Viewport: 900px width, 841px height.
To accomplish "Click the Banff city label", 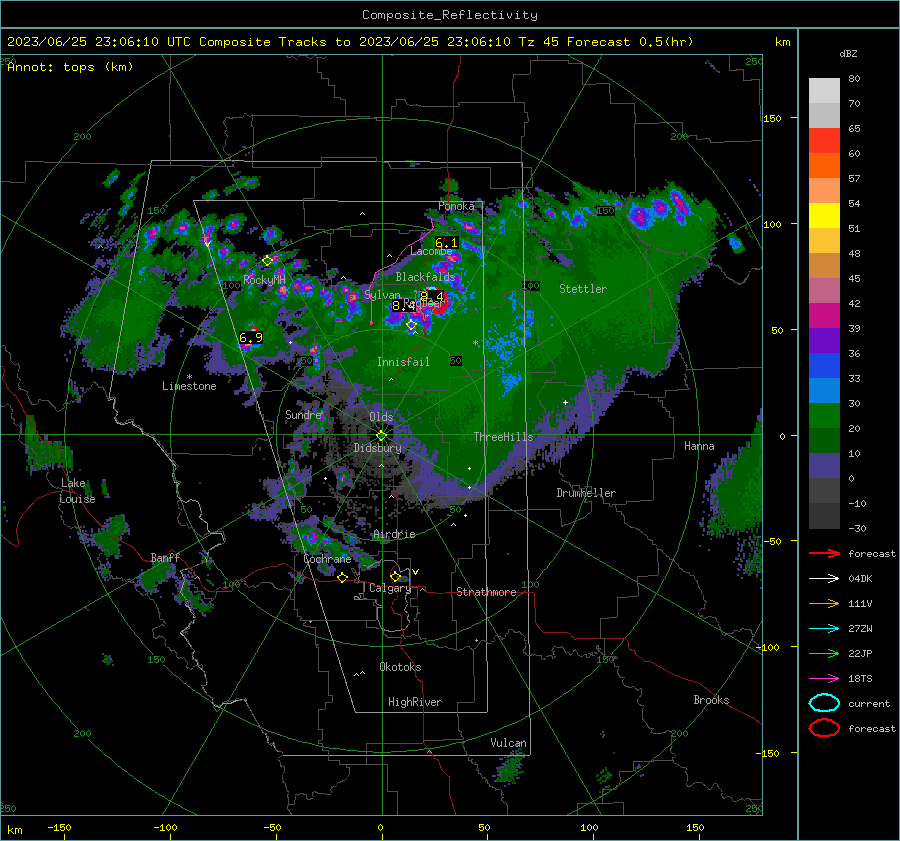I will coord(165,557).
